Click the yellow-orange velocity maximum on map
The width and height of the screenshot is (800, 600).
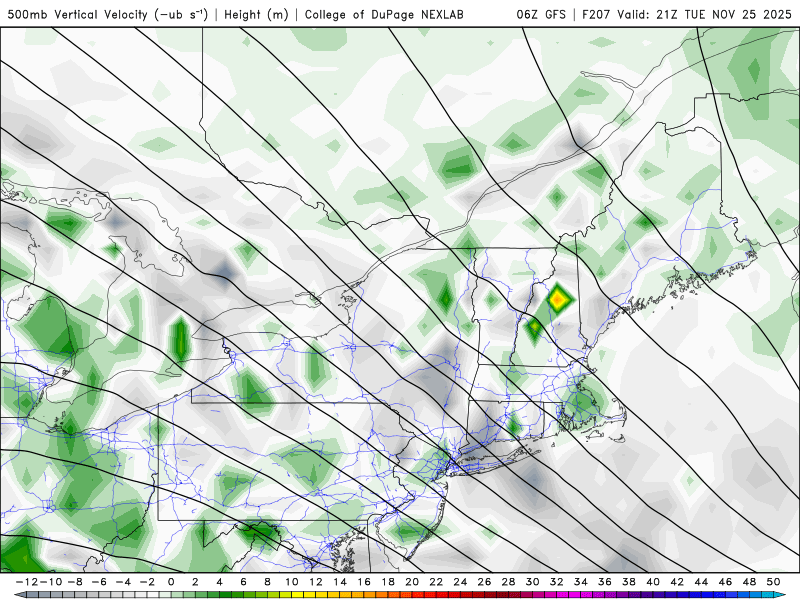pyautogui.click(x=558, y=300)
